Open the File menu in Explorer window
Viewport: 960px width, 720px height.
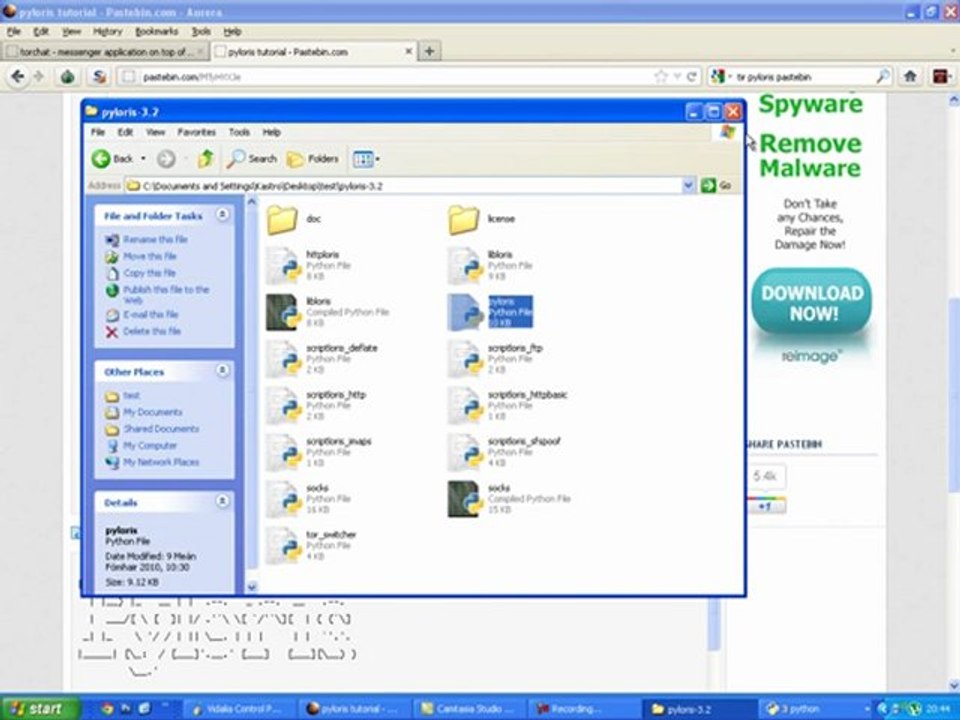97,132
